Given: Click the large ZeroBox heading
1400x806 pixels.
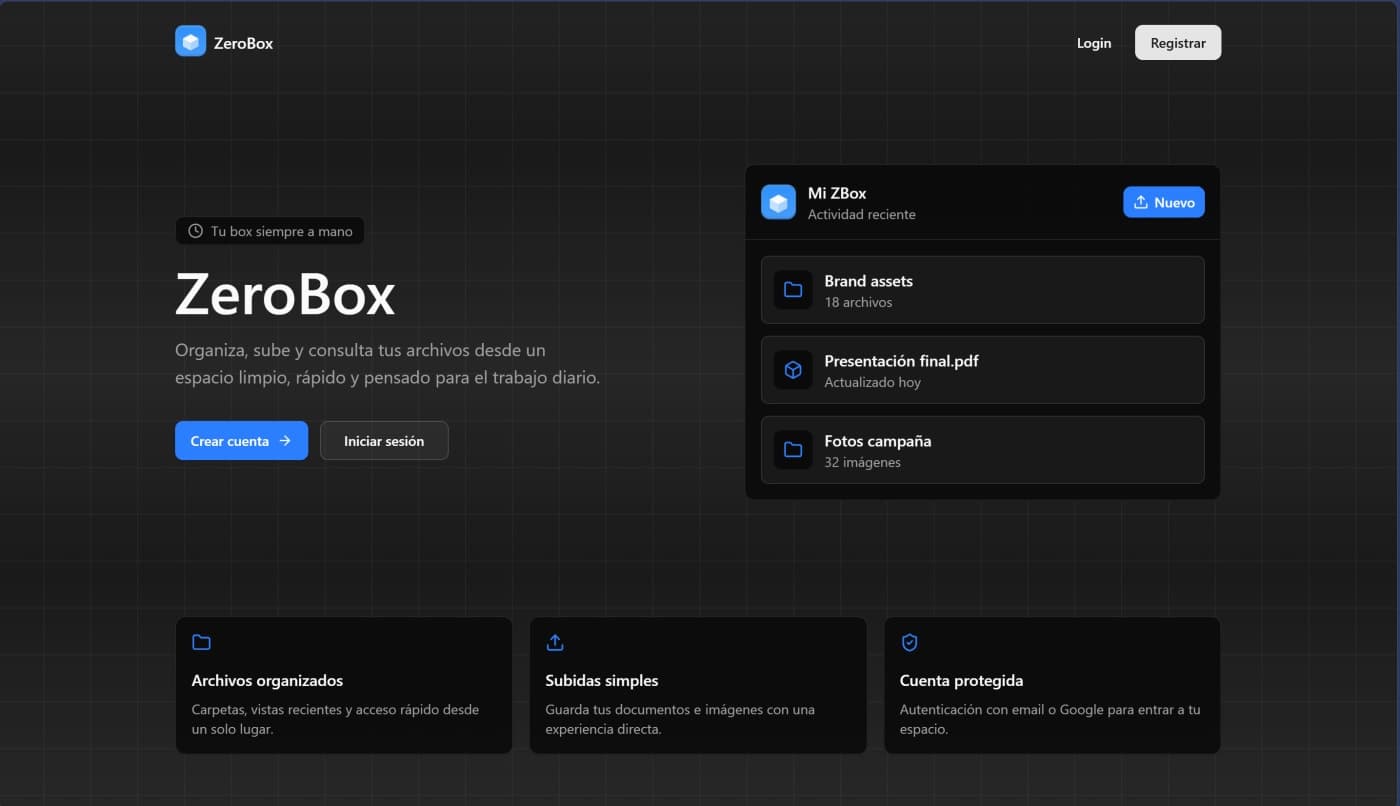Looking at the screenshot, I should [x=285, y=295].
